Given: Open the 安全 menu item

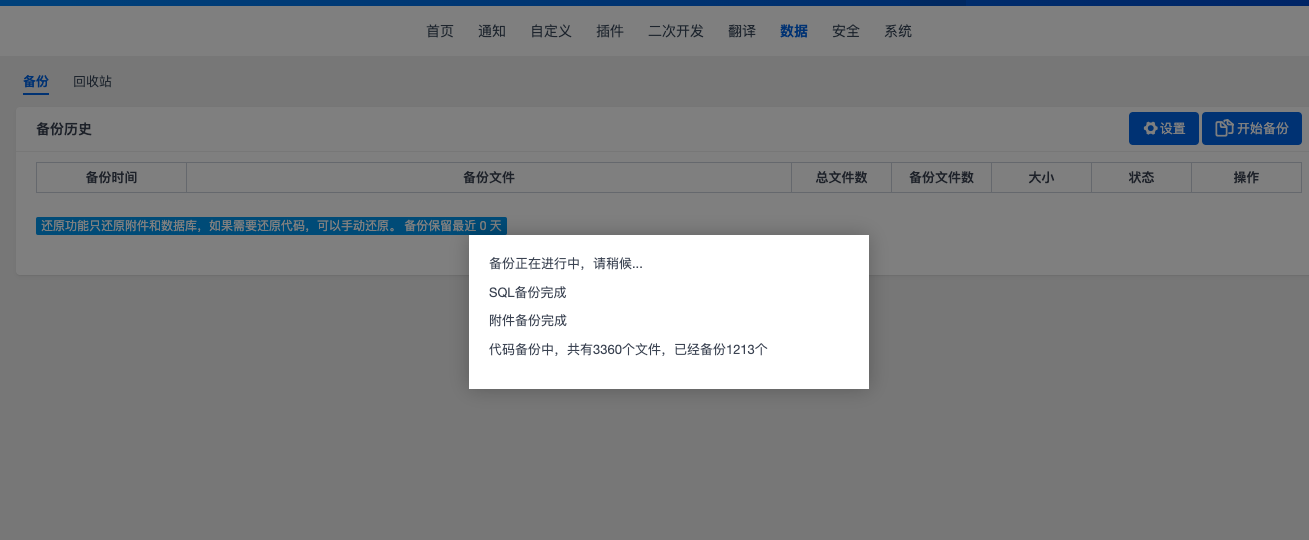Looking at the screenshot, I should pos(846,31).
